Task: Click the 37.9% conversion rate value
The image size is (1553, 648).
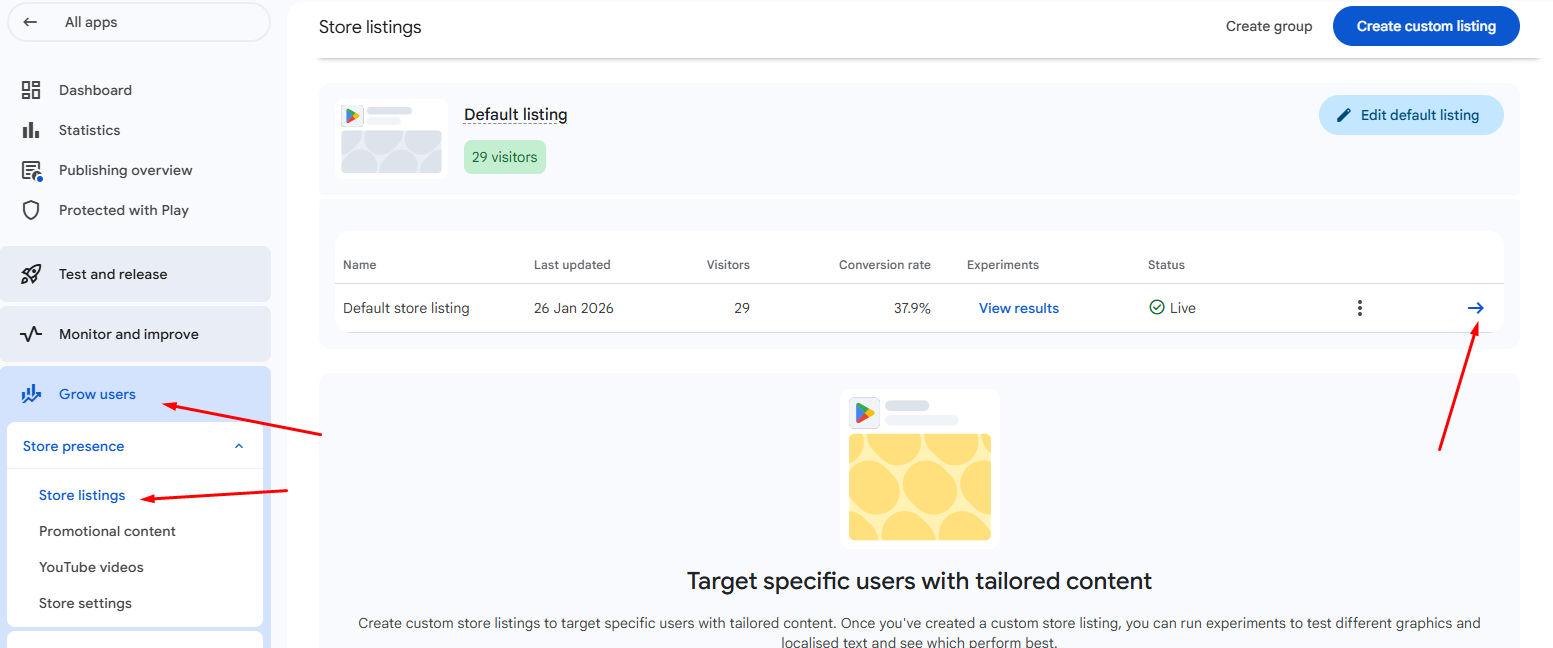Action: [x=912, y=308]
